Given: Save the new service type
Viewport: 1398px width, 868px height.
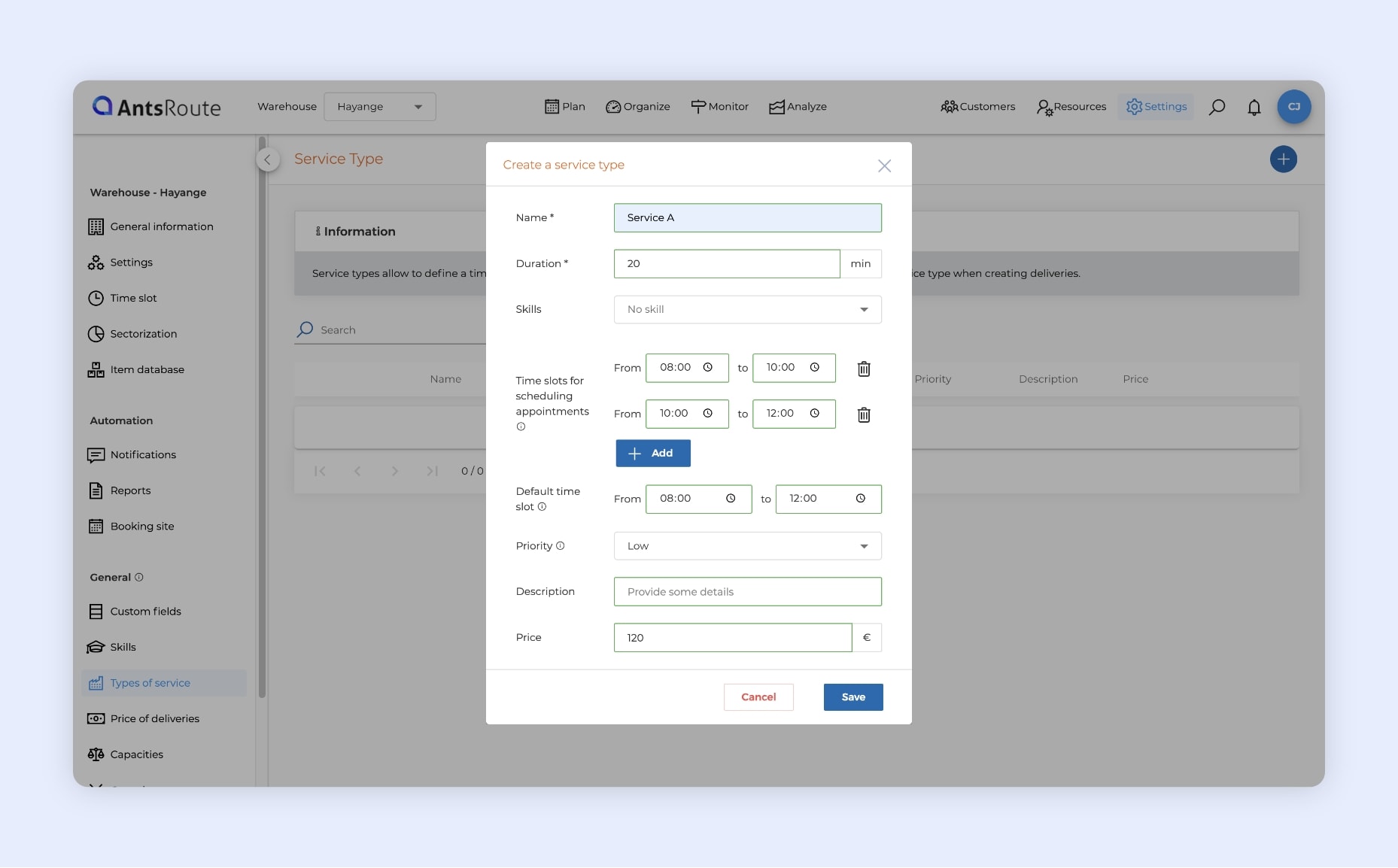Looking at the screenshot, I should (x=852, y=697).
